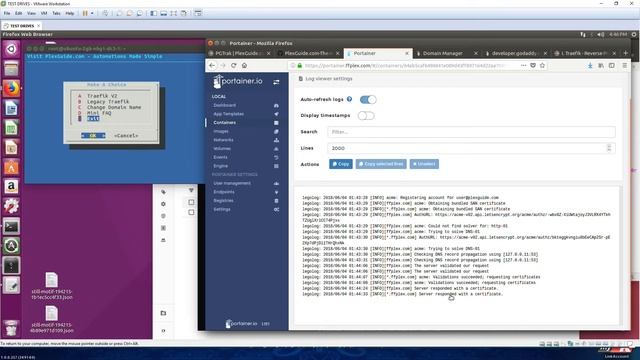
Task: Click the Settings cogs icon in the sidebar
Action: coord(276,209)
